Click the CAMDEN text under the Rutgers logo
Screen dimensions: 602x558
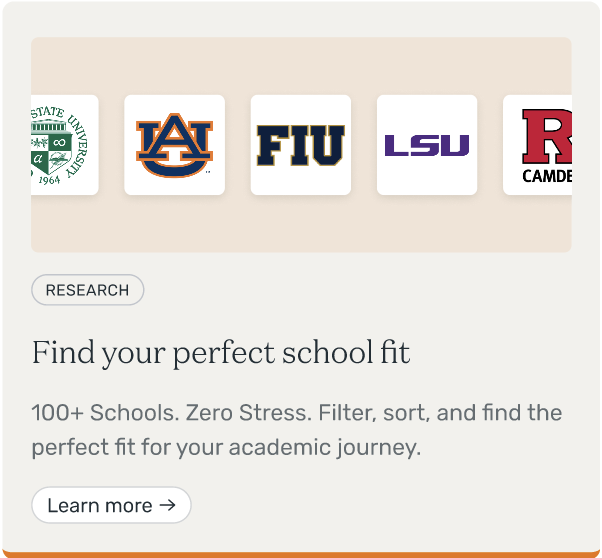[x=547, y=177]
